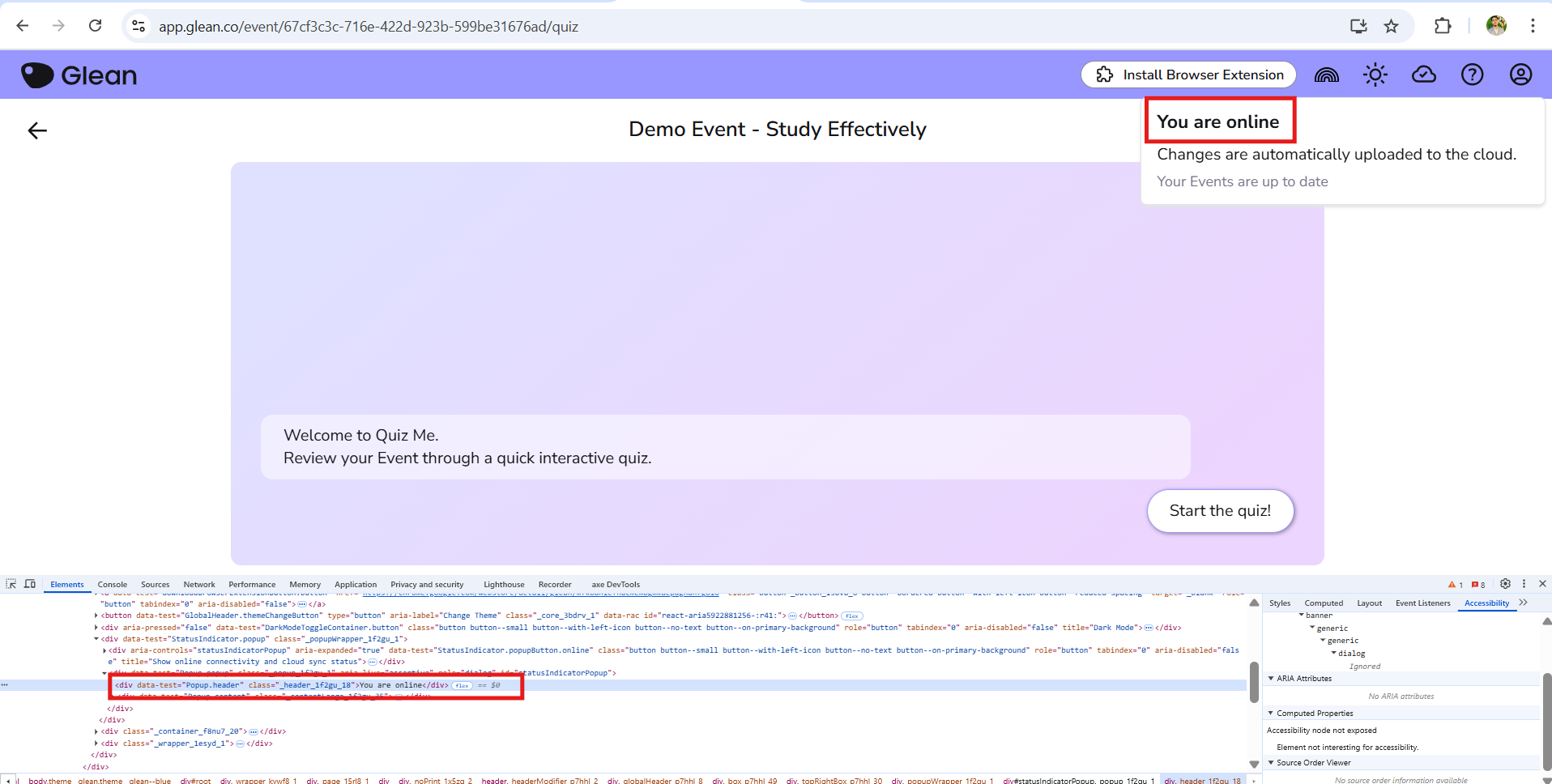Open the help question mark icon

pos(1472,75)
